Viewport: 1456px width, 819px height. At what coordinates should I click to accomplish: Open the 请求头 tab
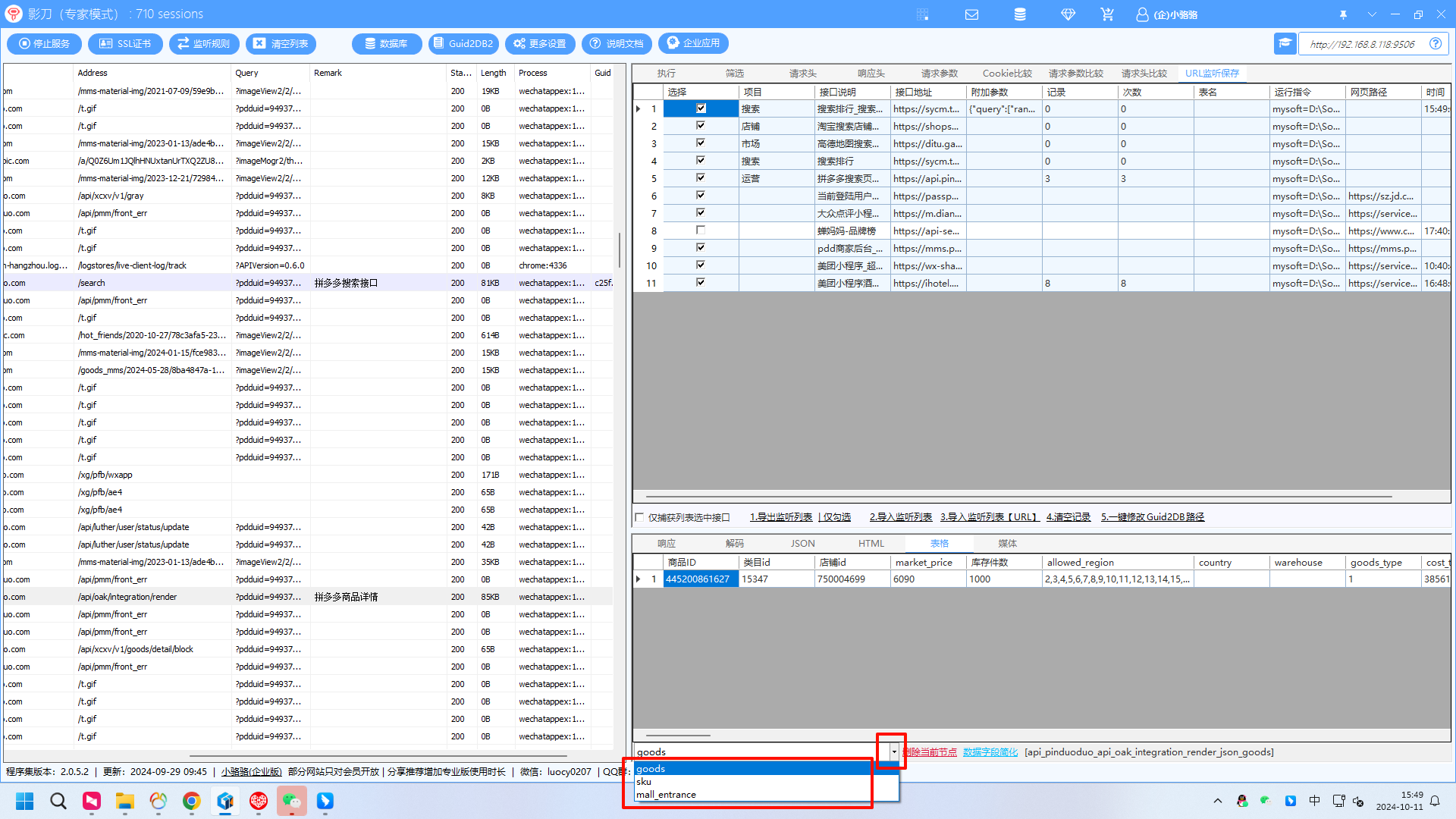[802, 73]
